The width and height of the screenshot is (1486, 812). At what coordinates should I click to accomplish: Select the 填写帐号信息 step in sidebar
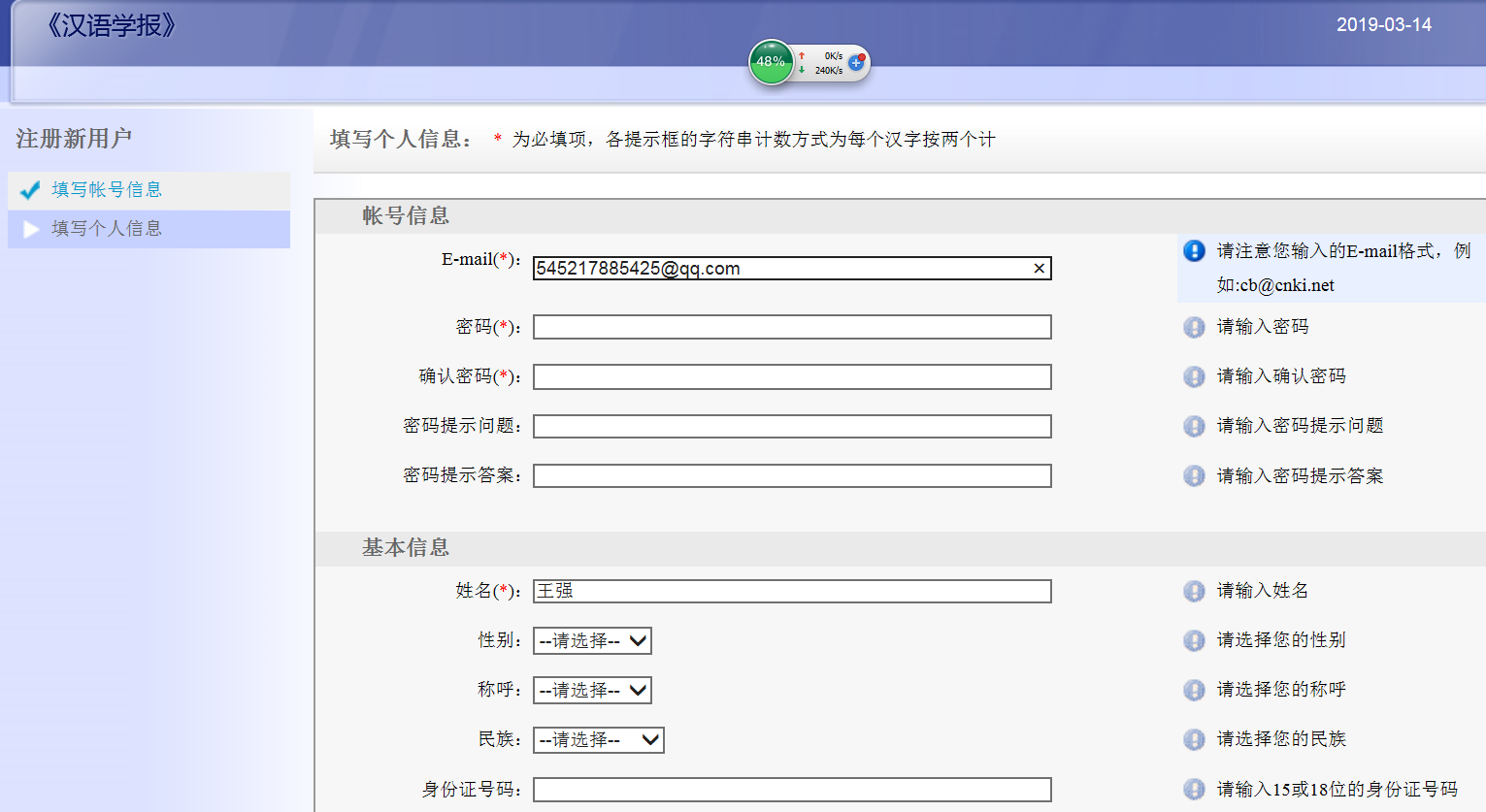tap(107, 190)
